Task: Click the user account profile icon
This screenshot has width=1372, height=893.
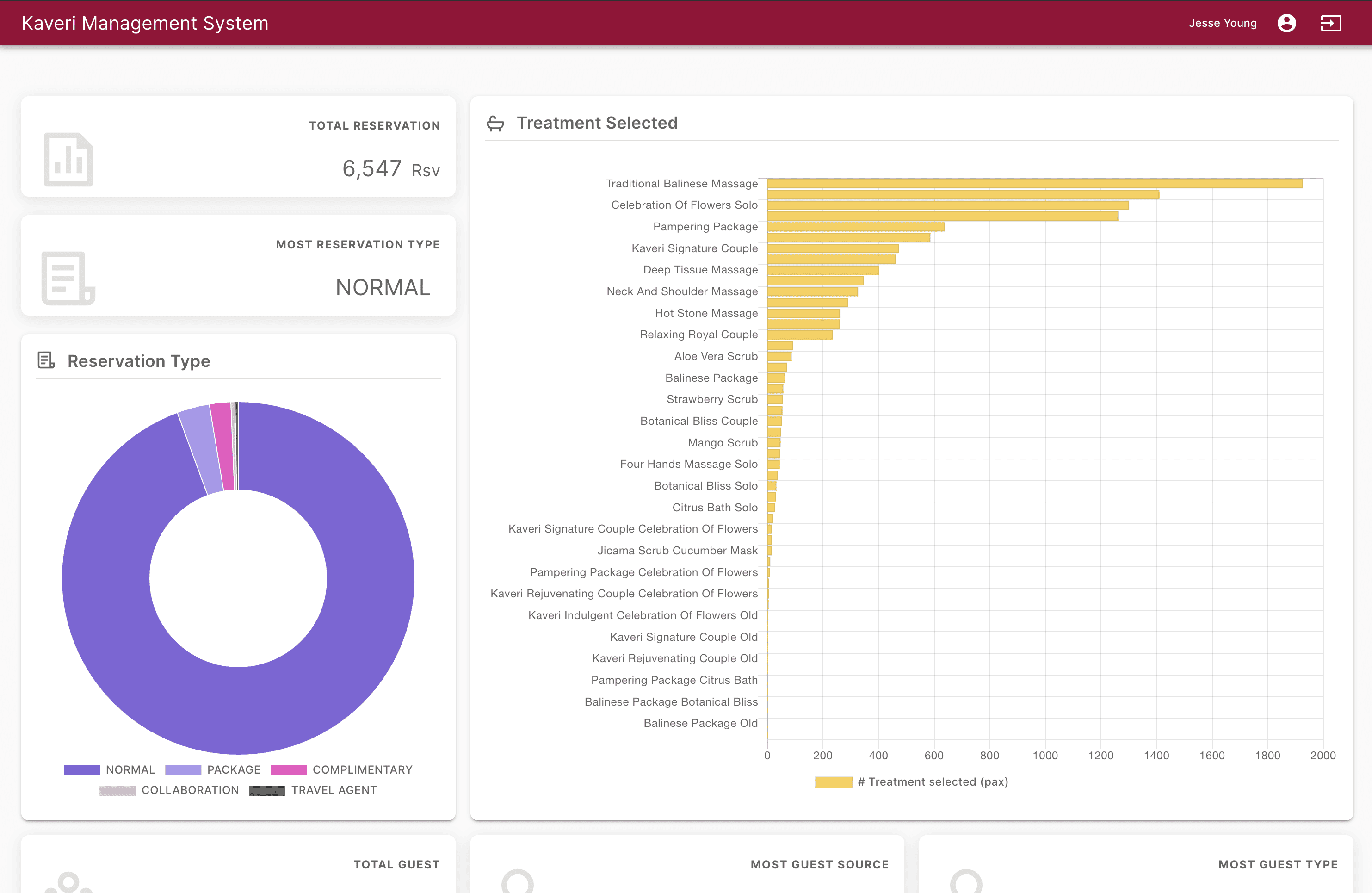Action: pyautogui.click(x=1286, y=23)
